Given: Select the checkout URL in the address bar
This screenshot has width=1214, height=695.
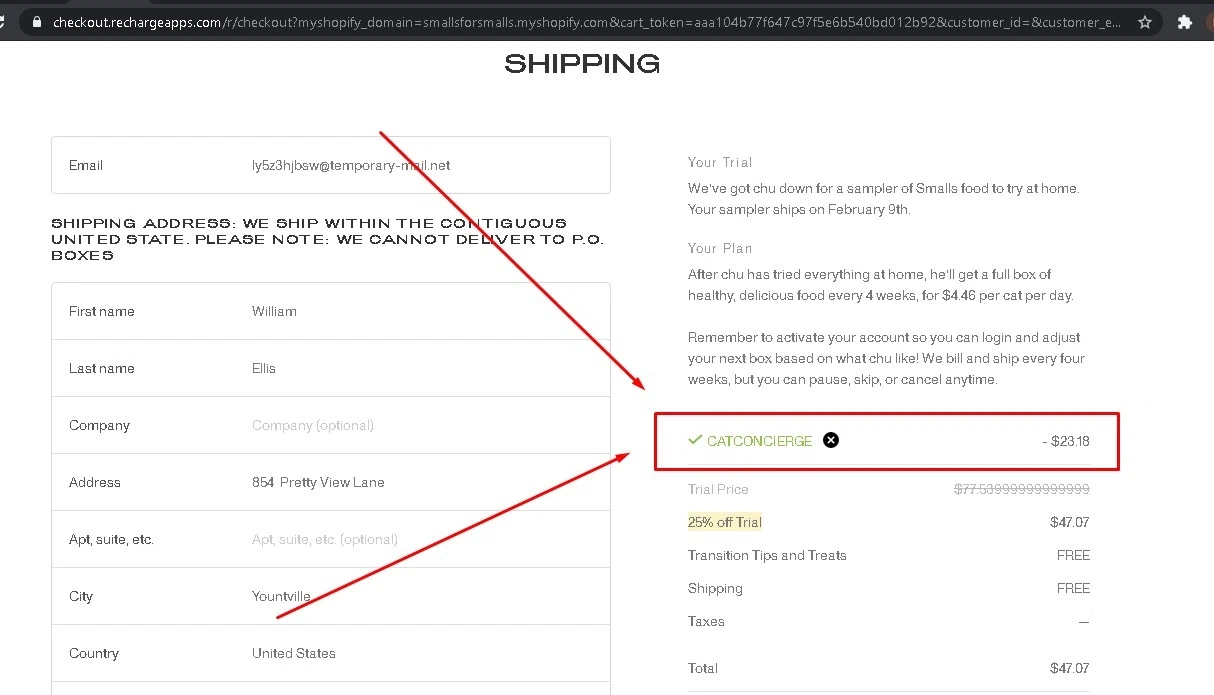Looking at the screenshot, I should click(x=586, y=22).
